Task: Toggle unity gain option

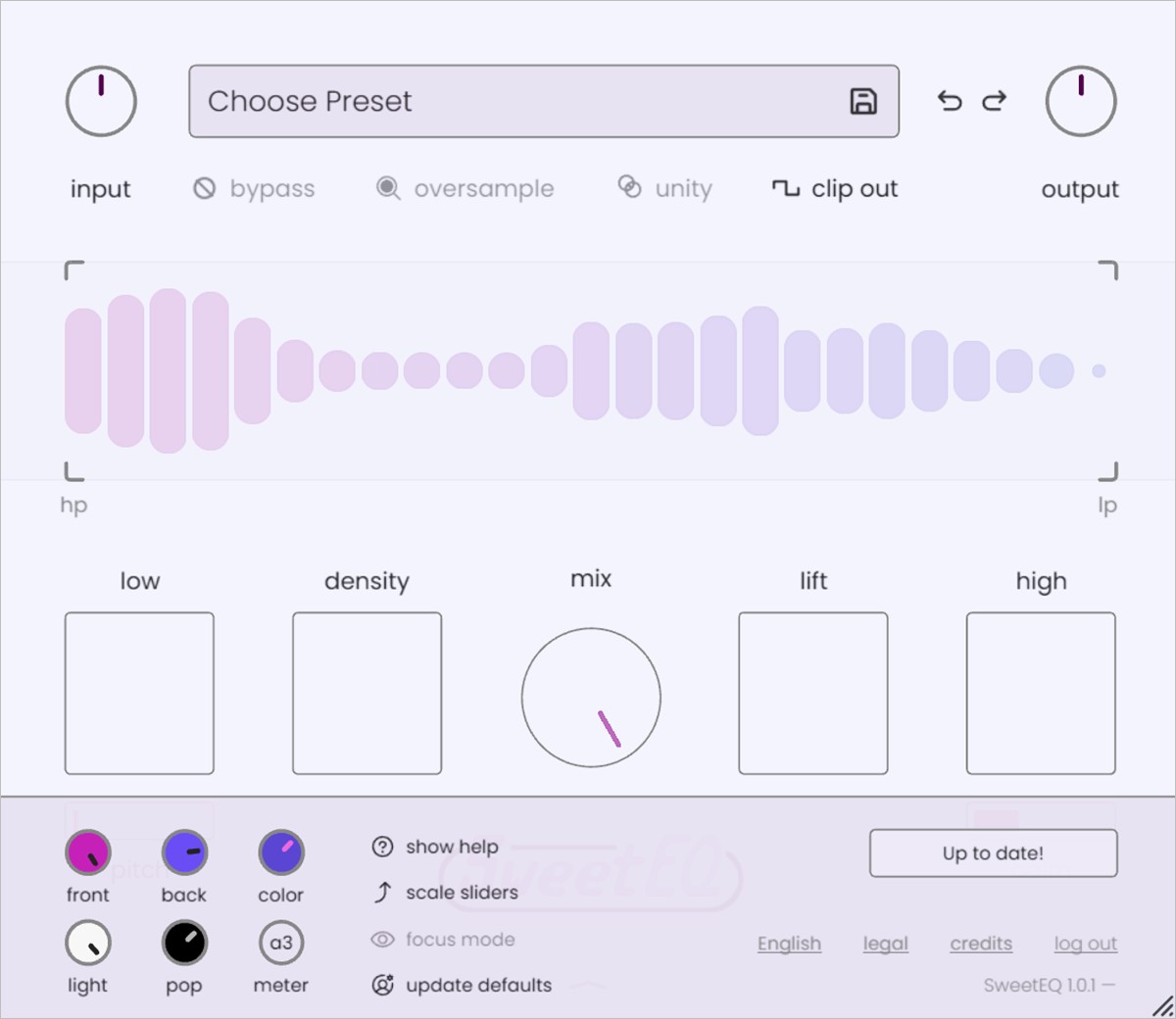Action: point(664,188)
